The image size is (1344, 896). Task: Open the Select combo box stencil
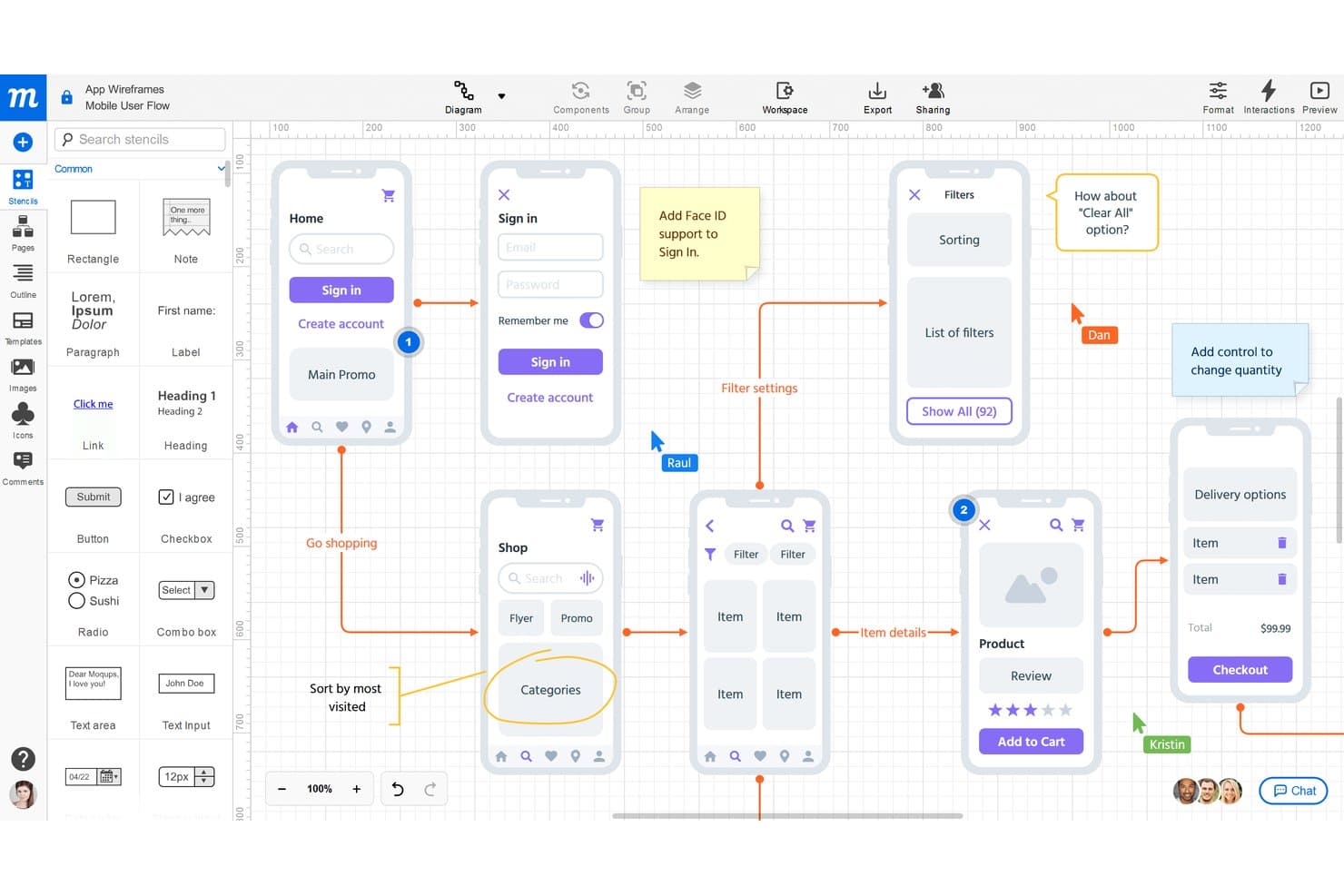[x=186, y=590]
